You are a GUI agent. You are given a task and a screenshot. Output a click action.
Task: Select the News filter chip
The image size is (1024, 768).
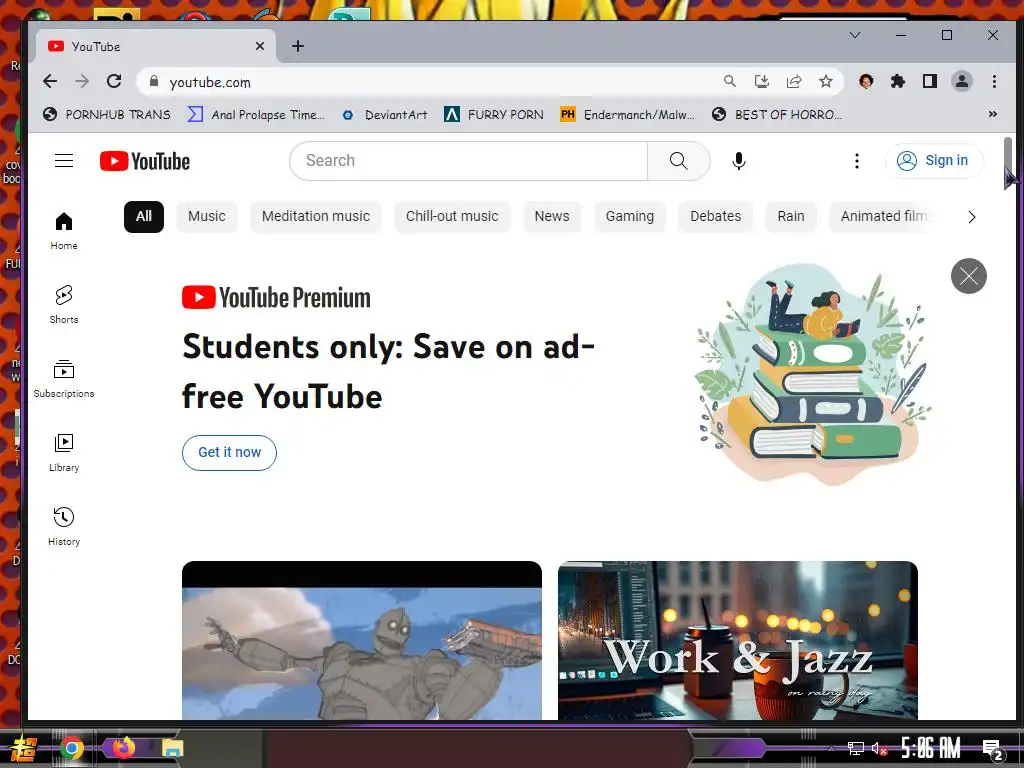552,216
